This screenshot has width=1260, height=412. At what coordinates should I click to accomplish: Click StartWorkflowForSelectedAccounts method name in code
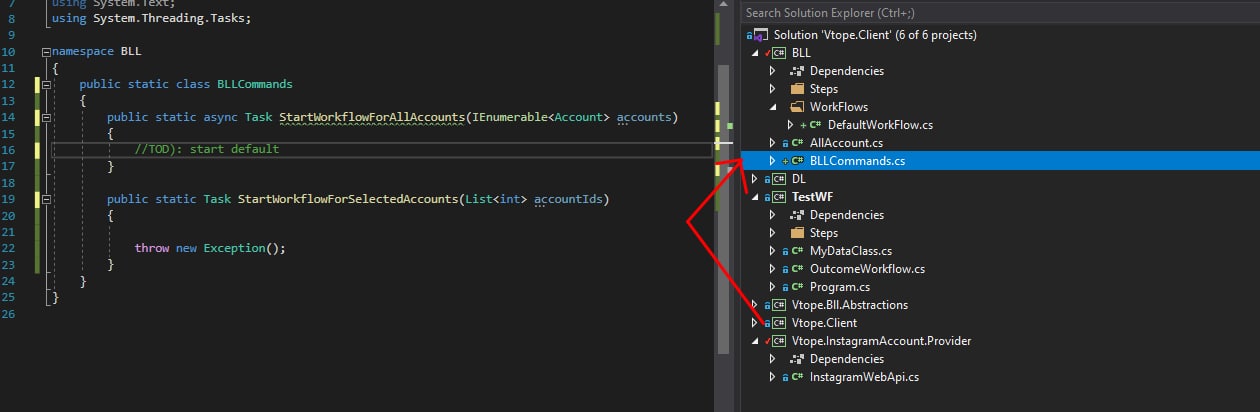pyautogui.click(x=348, y=200)
